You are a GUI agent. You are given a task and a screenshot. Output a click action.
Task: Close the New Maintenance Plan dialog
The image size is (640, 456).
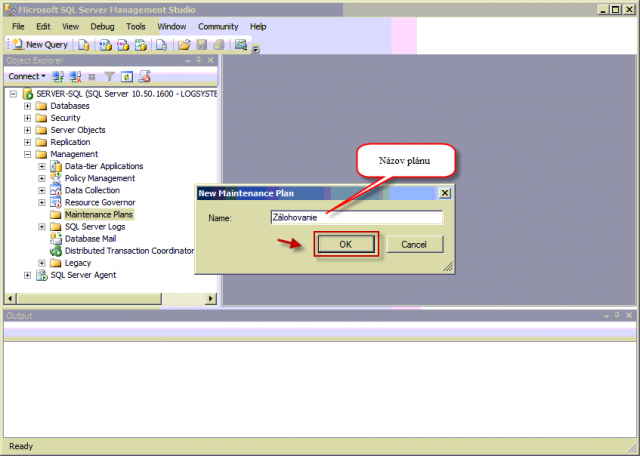click(x=445, y=193)
